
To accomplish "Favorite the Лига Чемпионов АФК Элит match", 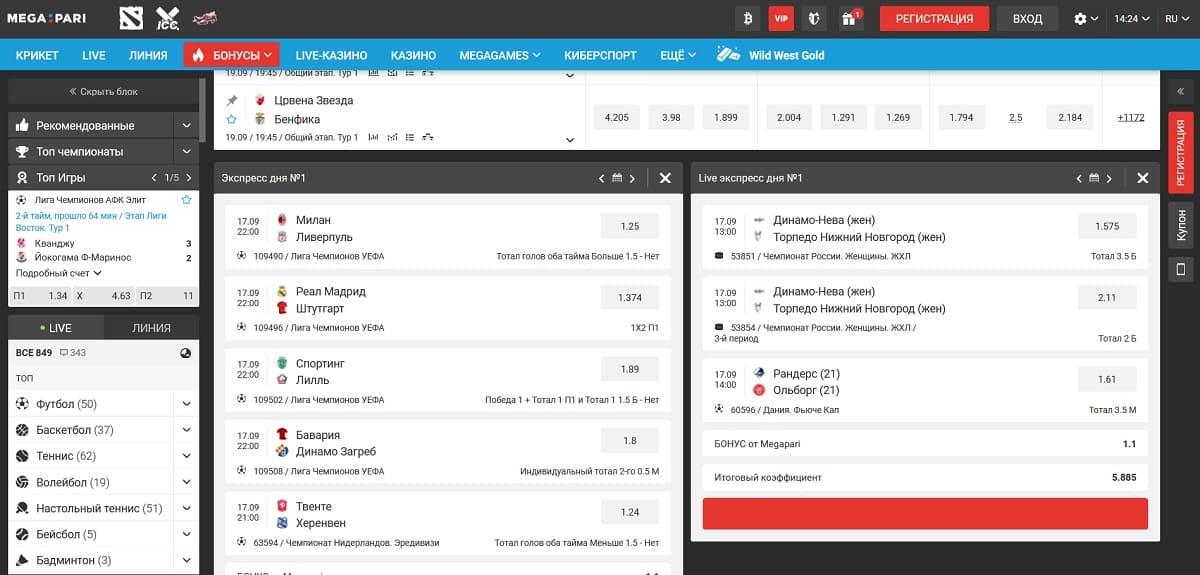I will pyautogui.click(x=186, y=200).
